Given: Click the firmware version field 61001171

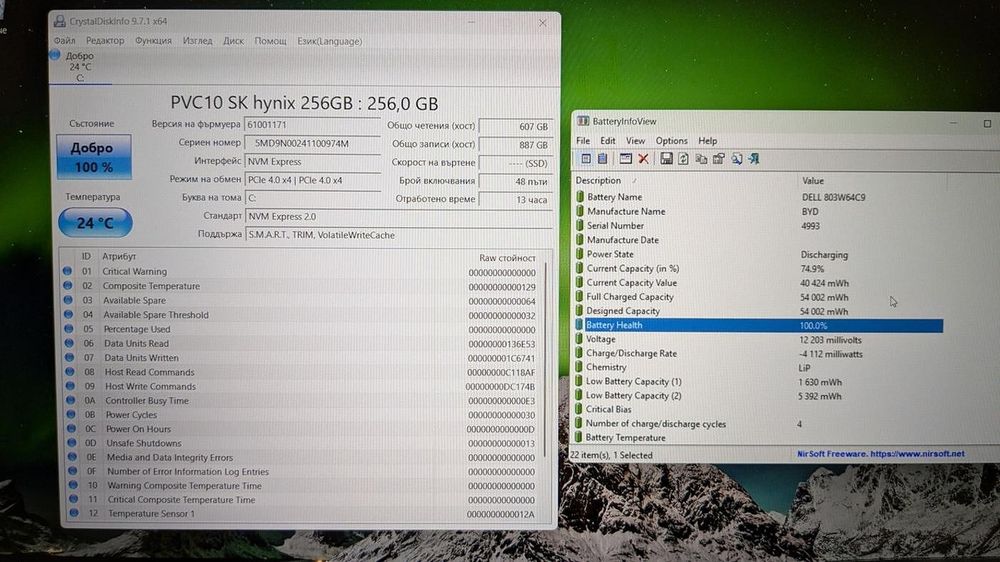Looking at the screenshot, I should (x=312, y=125).
